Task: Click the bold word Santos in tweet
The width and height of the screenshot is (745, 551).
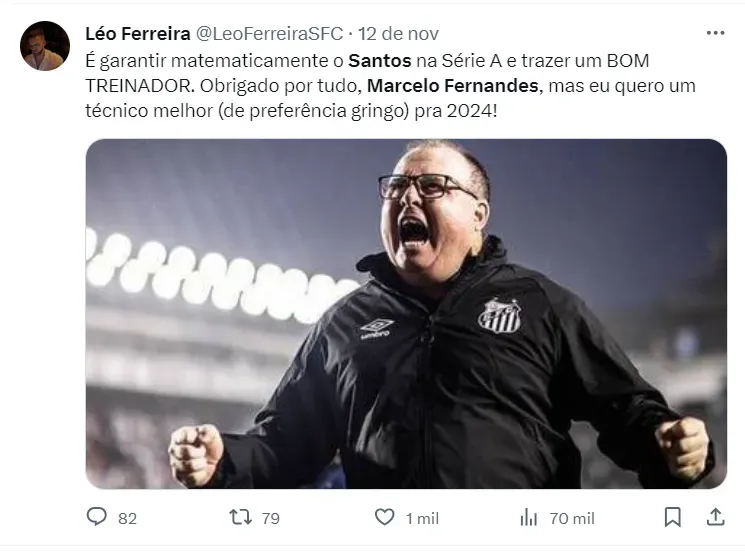Action: click(380, 60)
